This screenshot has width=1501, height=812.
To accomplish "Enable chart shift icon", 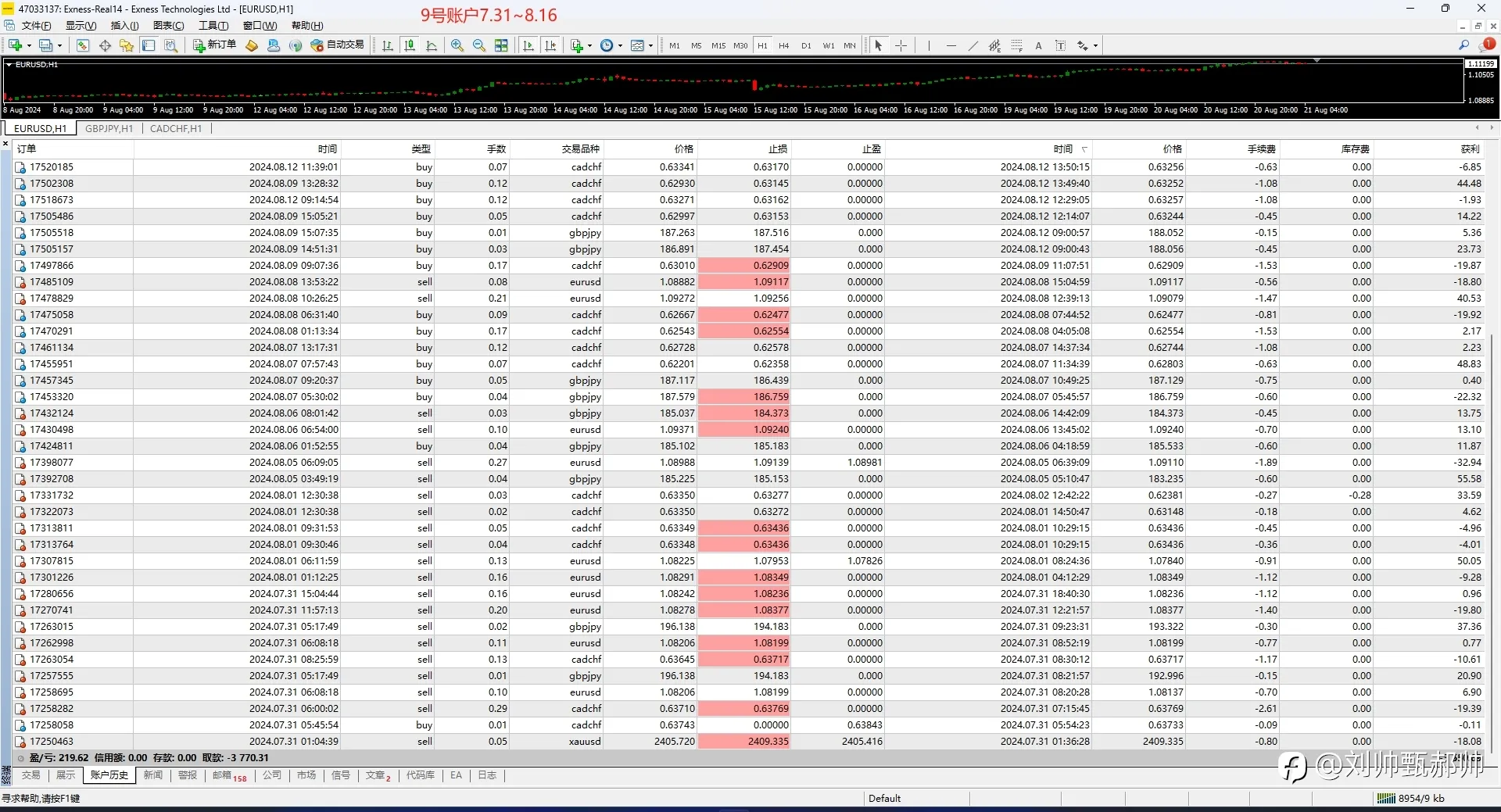I will [550, 45].
